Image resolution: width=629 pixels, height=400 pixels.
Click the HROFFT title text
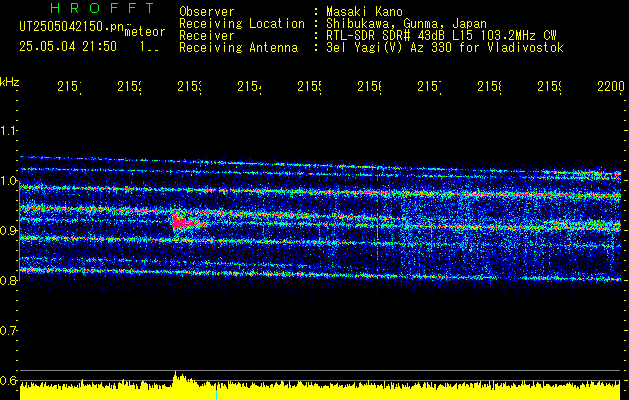click(102, 8)
